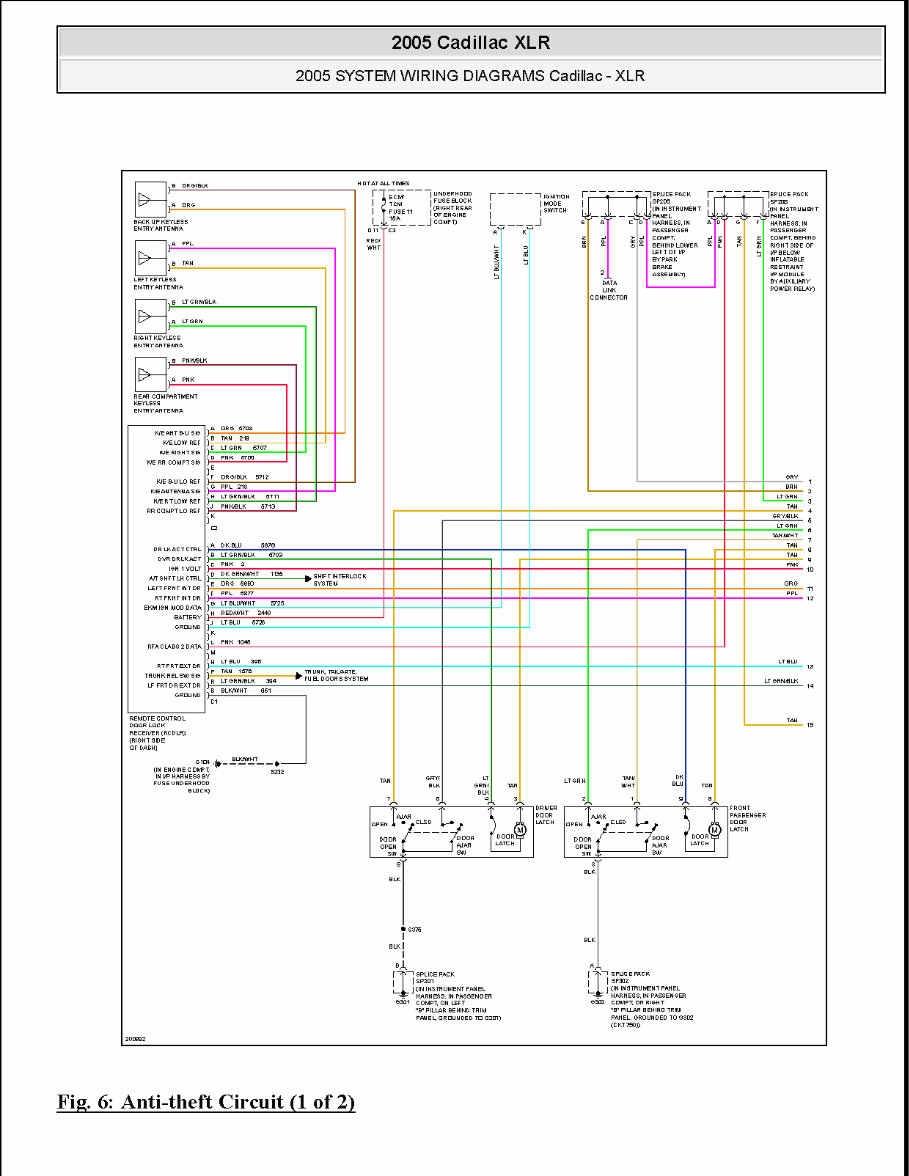
Task: Click the 'DK BLU 5970' wire label
Action: [248, 545]
